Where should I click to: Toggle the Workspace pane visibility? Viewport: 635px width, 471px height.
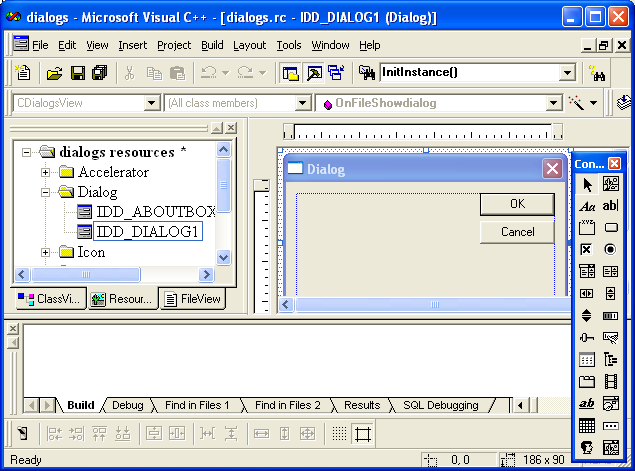(x=290, y=73)
